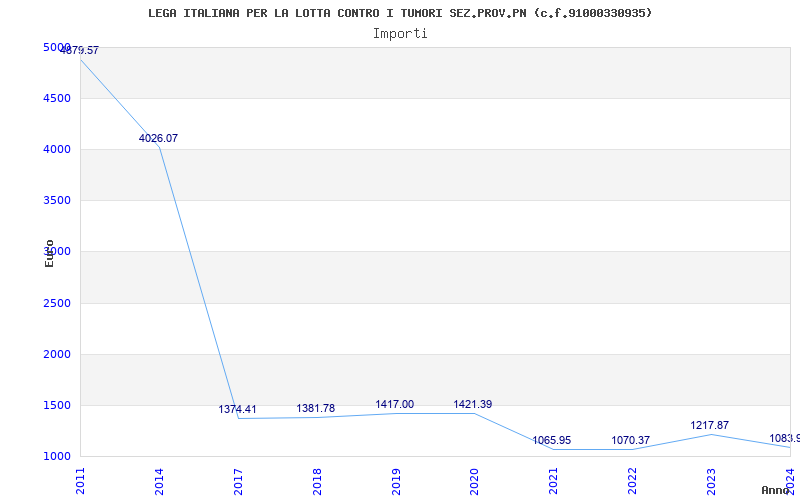Click the Importi chart subtitle
The image size is (800, 500).
pyautogui.click(x=400, y=34)
